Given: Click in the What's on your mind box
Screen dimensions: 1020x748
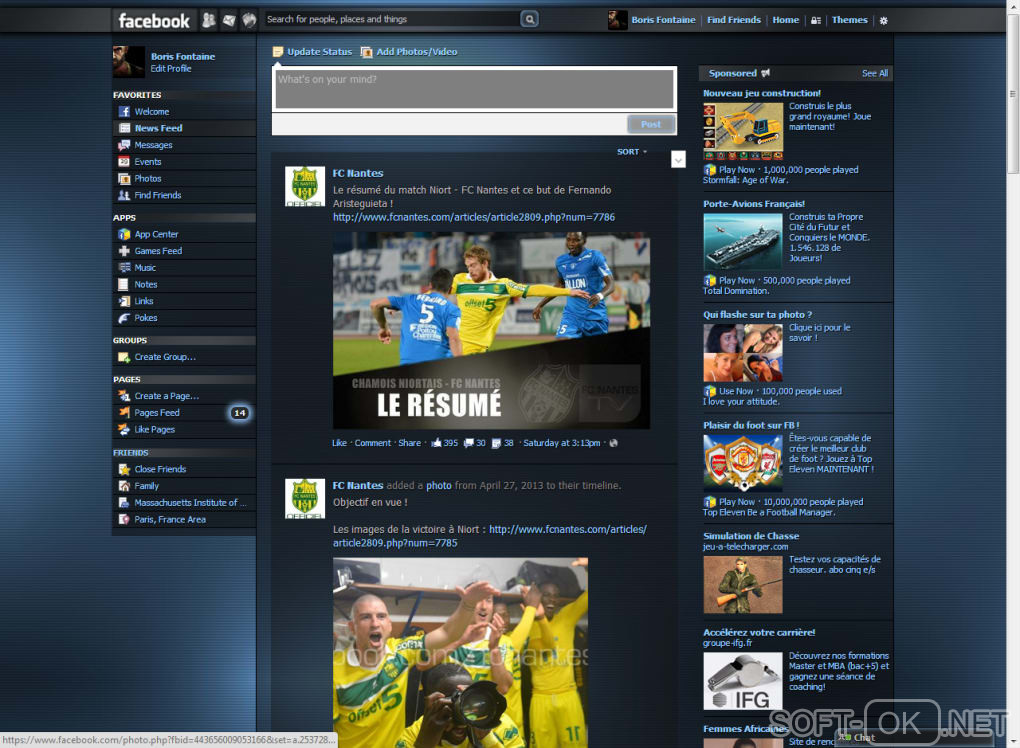Looking at the screenshot, I should click(x=475, y=89).
